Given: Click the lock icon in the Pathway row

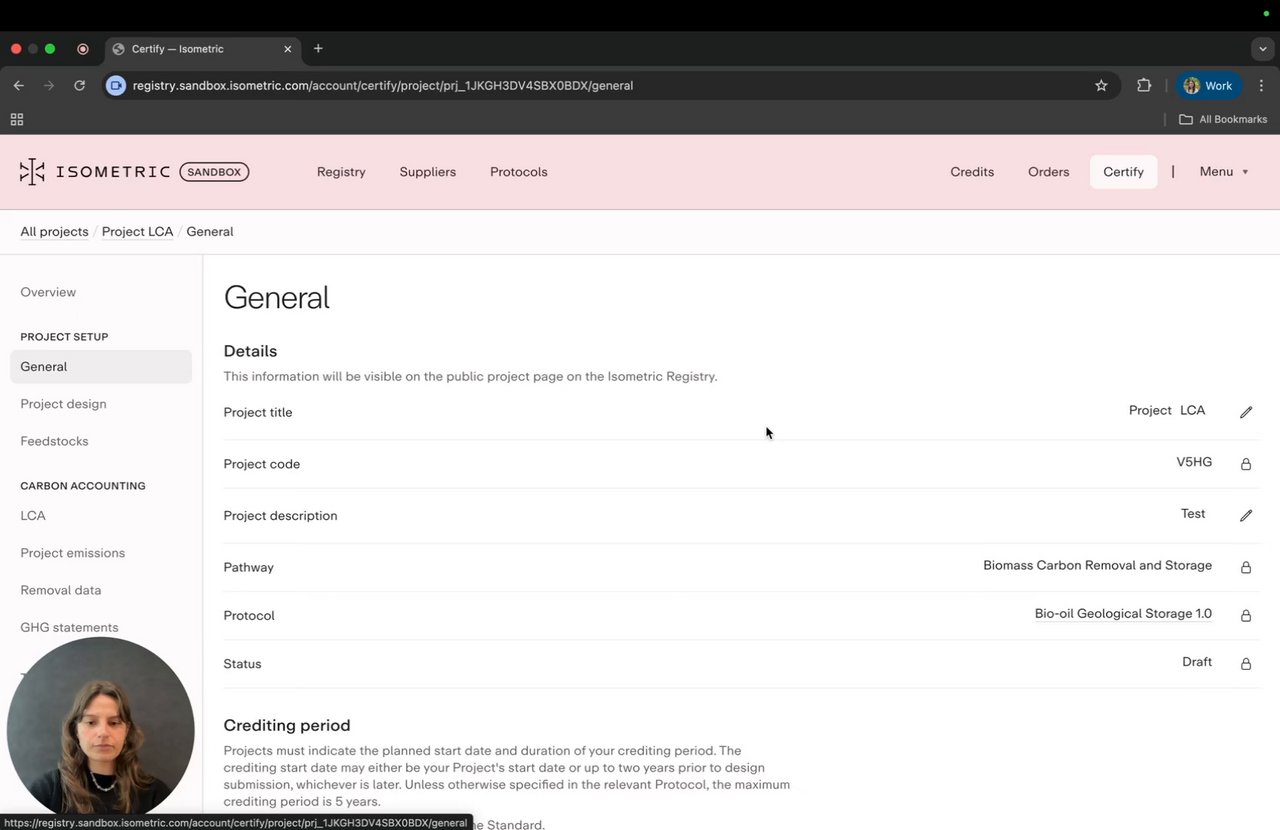Looking at the screenshot, I should click(1246, 568).
